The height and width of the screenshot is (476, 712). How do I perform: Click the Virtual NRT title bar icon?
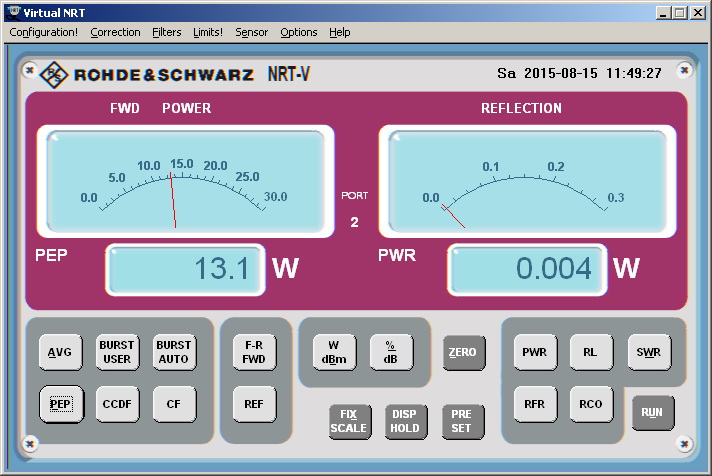point(14,12)
